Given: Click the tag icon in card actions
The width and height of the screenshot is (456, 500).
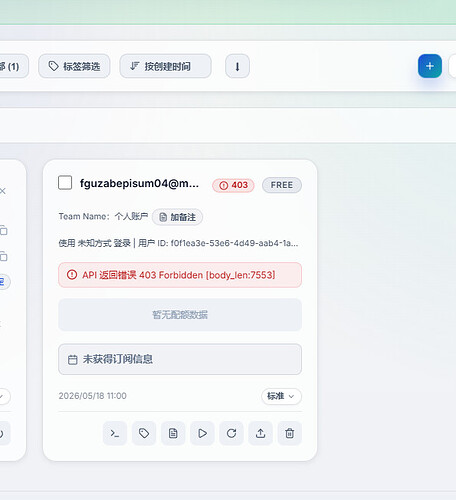Looking at the screenshot, I should pyautogui.click(x=144, y=433).
